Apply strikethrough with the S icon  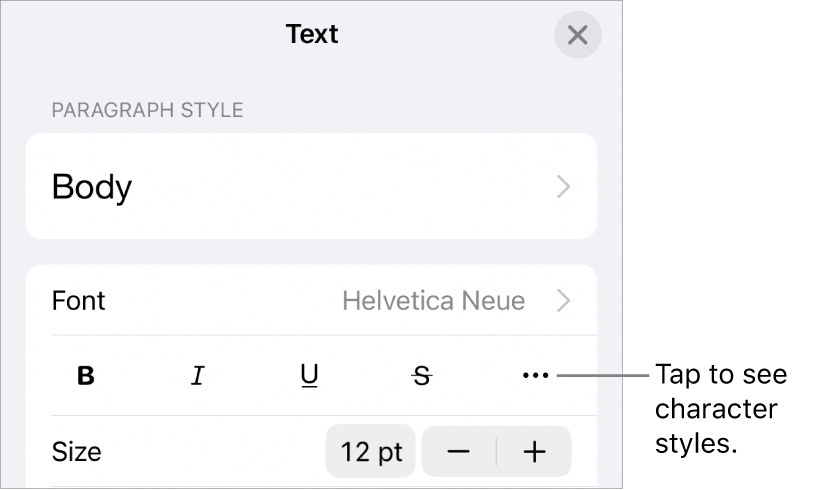(x=422, y=376)
